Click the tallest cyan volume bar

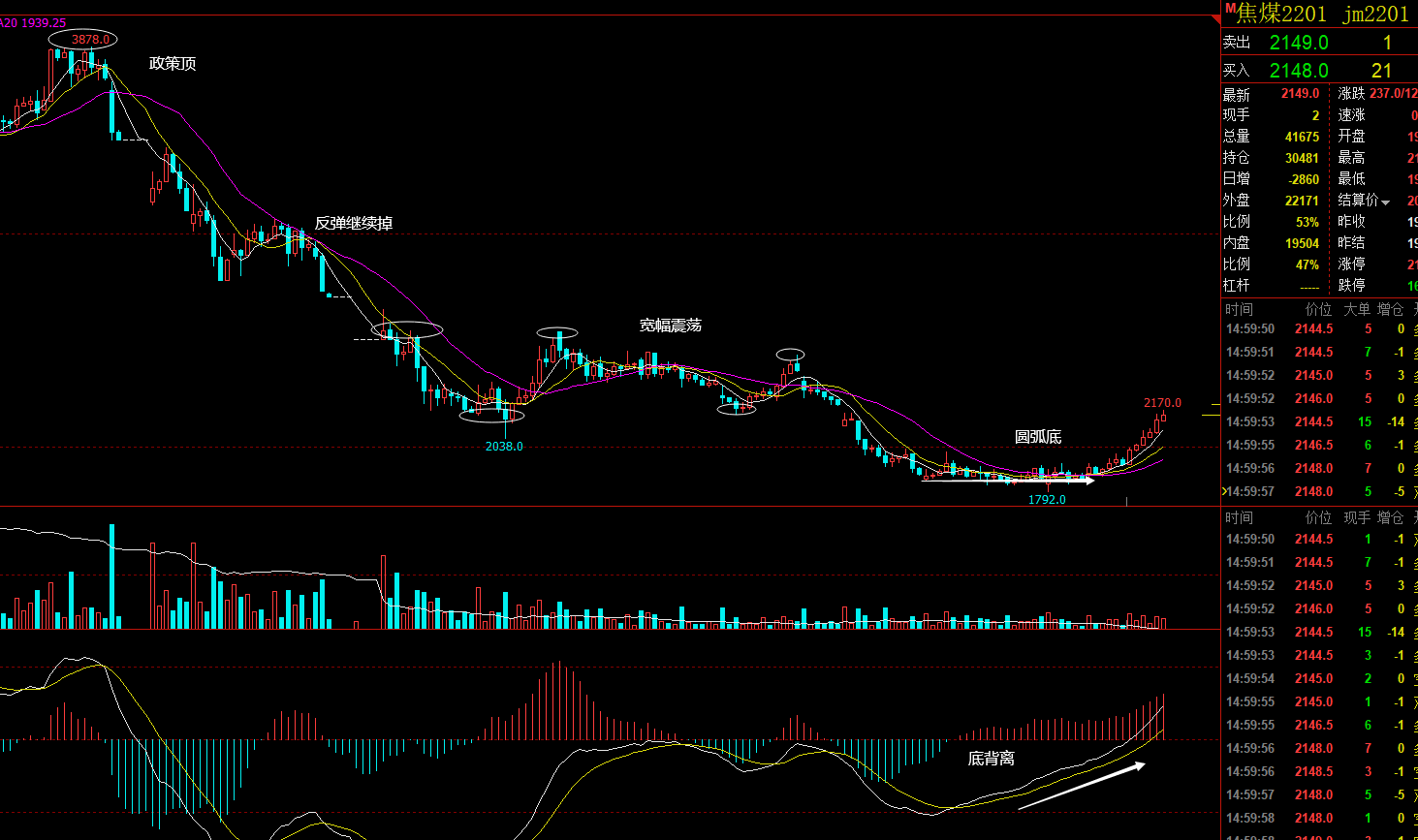point(112,576)
